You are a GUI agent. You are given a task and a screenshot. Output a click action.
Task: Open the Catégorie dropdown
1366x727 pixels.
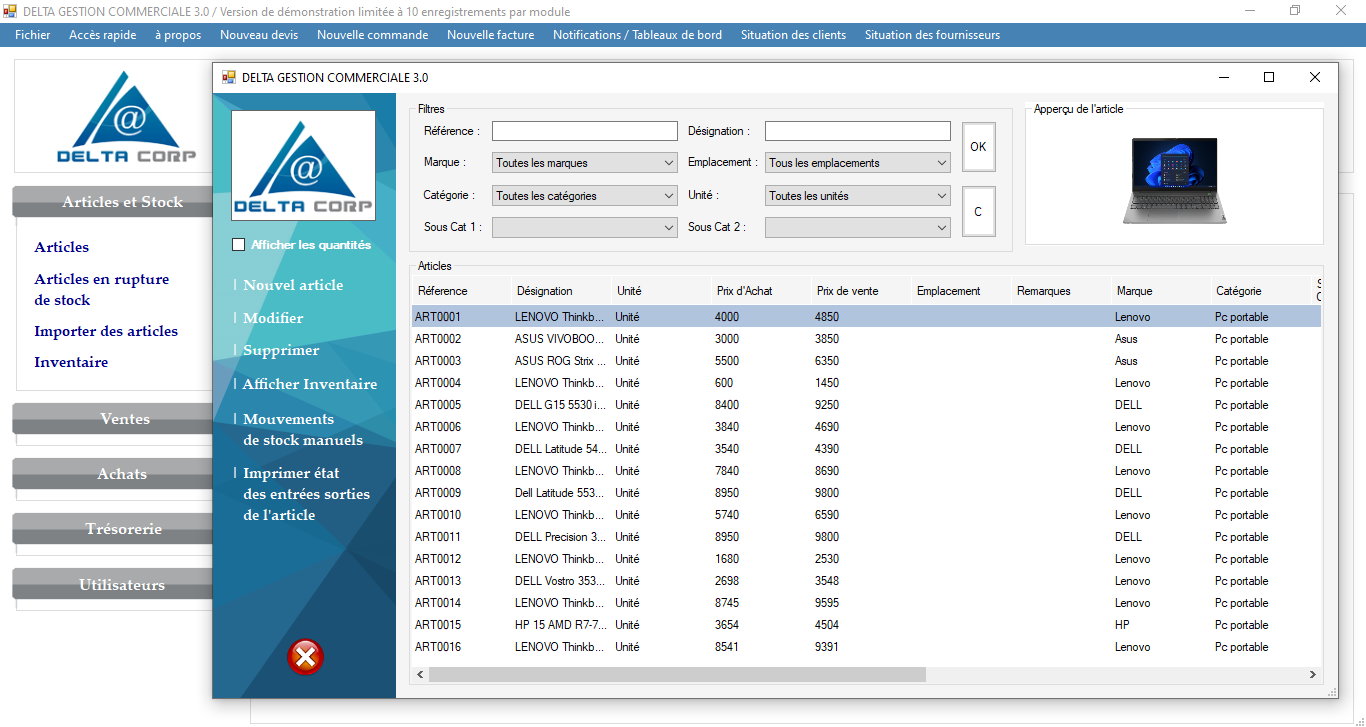tap(585, 196)
